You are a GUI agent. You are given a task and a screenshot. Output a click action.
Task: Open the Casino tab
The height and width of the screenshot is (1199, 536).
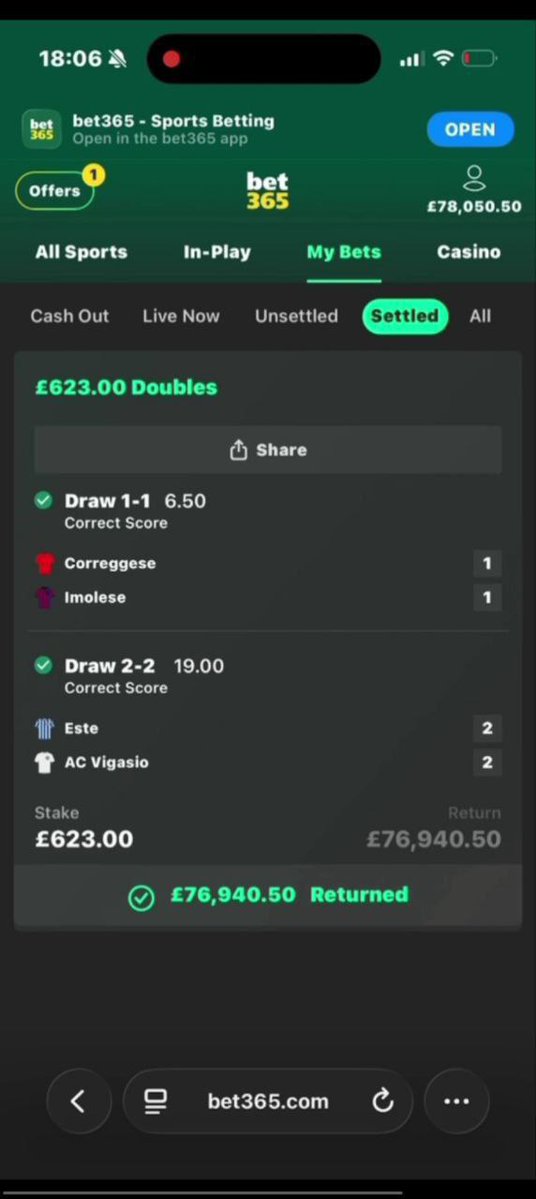[x=469, y=252]
